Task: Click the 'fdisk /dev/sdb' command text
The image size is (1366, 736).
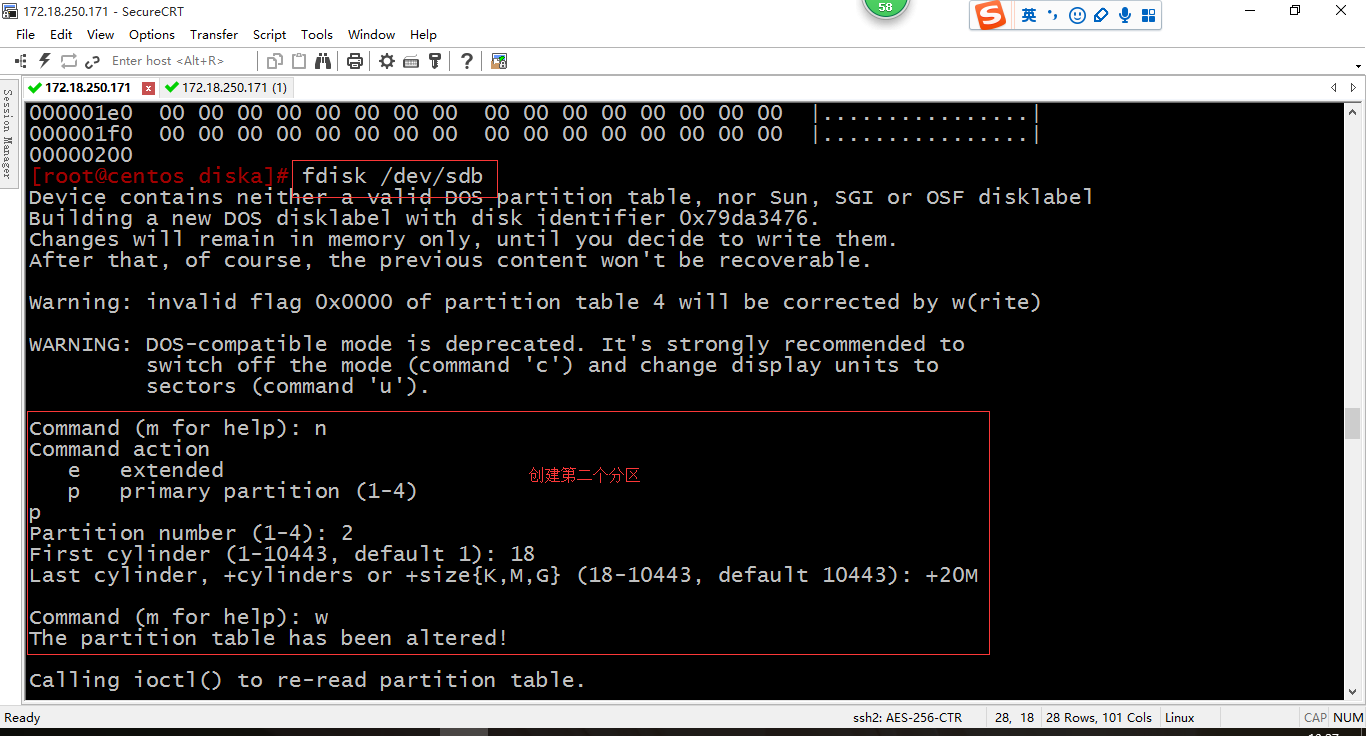Action: [x=393, y=176]
